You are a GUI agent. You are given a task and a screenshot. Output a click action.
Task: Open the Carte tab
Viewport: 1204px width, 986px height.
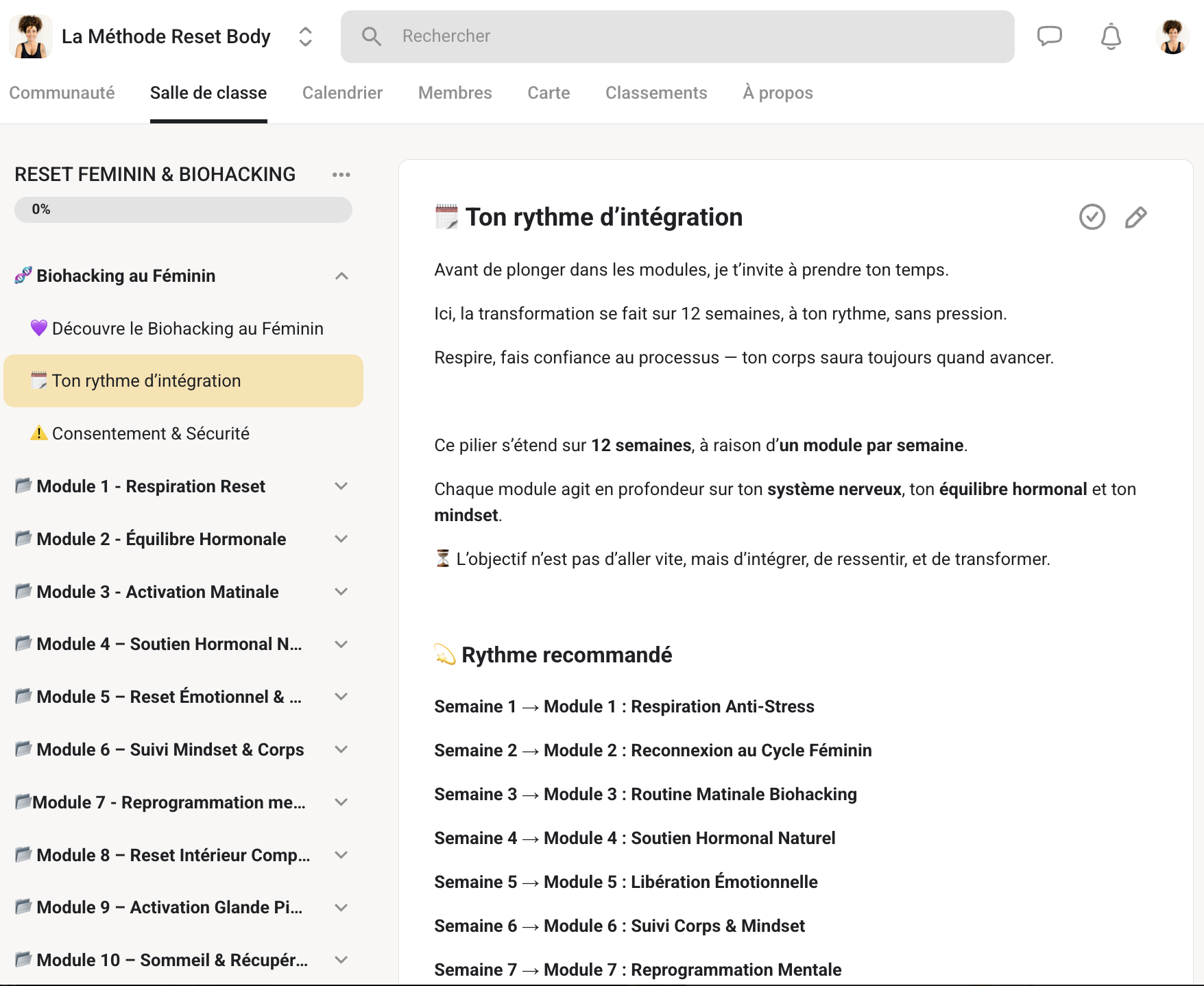pos(549,93)
